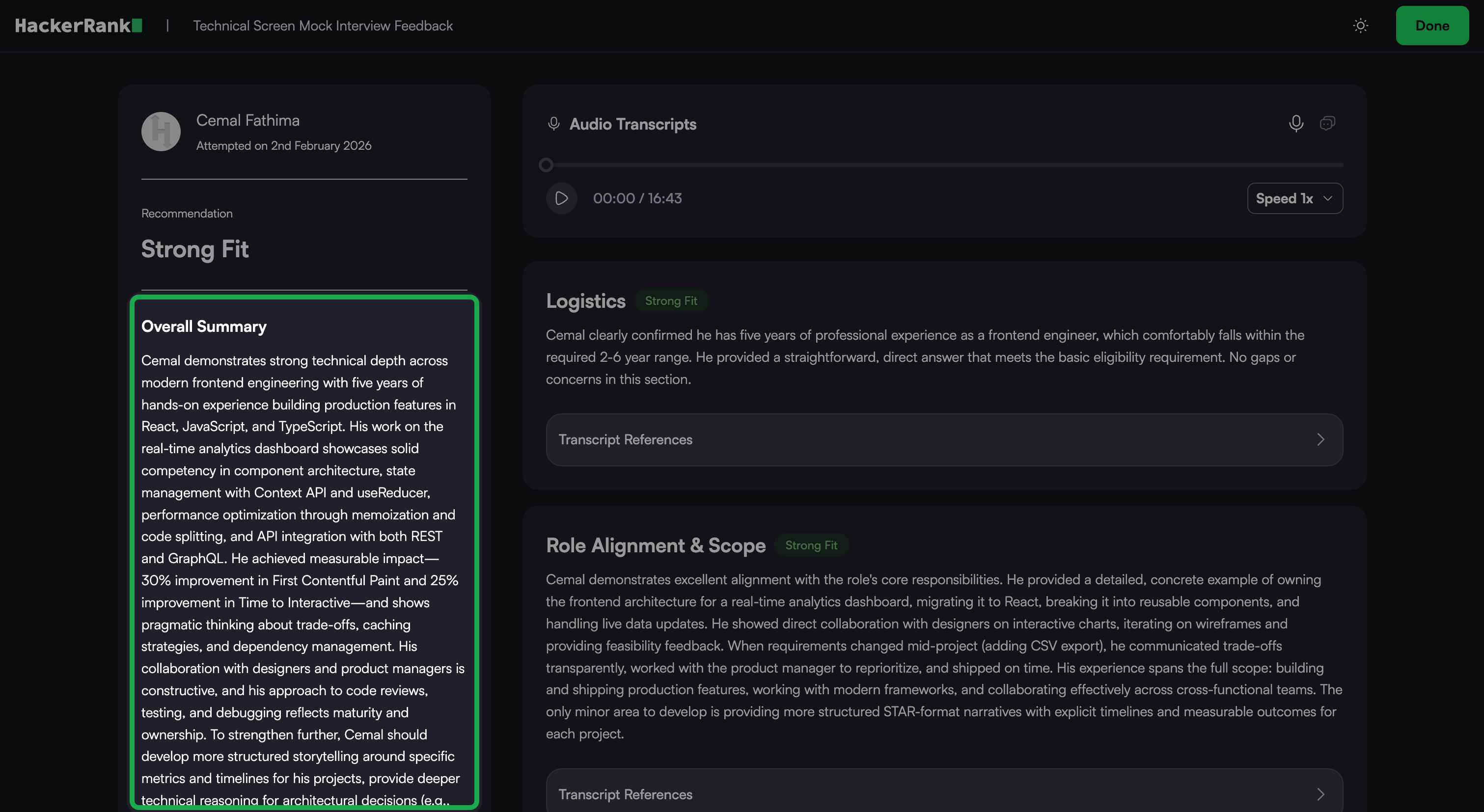The height and width of the screenshot is (812, 1484).
Task: Click the chevron arrow in Logistics Transcript References
Action: (1320, 440)
